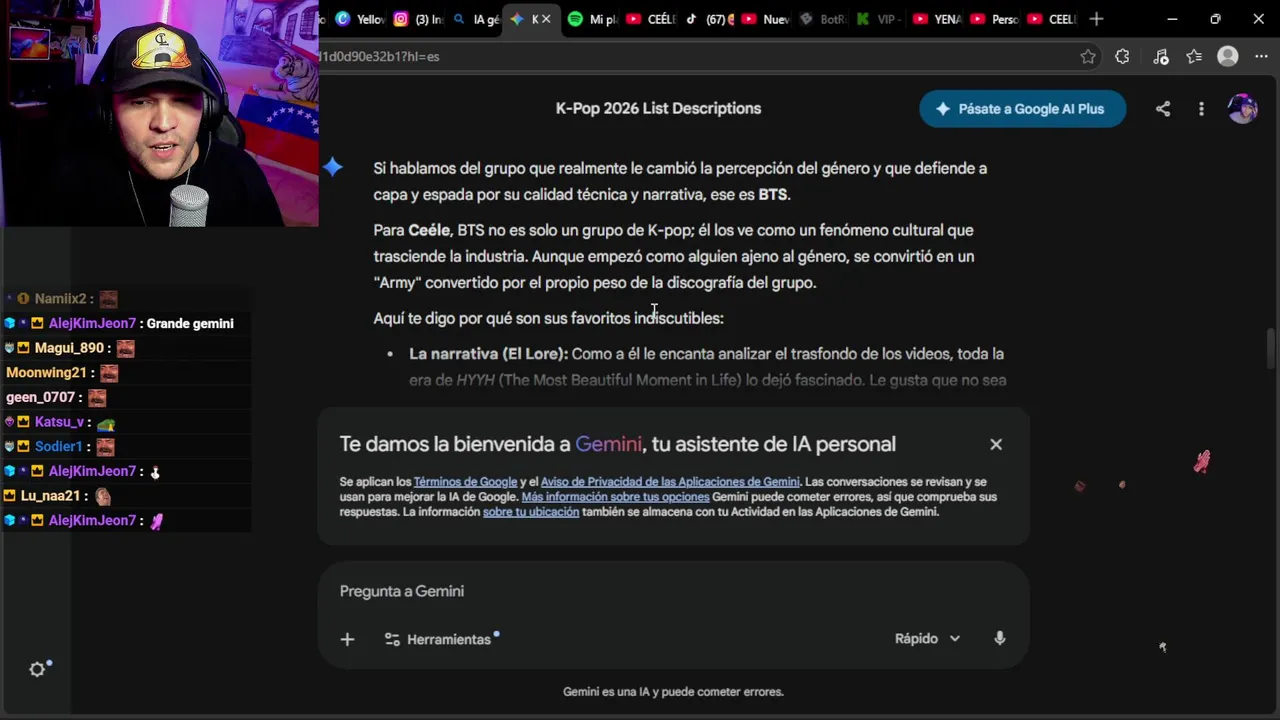This screenshot has width=1280, height=720.
Task: Click La narrativa (El Lore) bullet heading
Action: [x=489, y=354]
